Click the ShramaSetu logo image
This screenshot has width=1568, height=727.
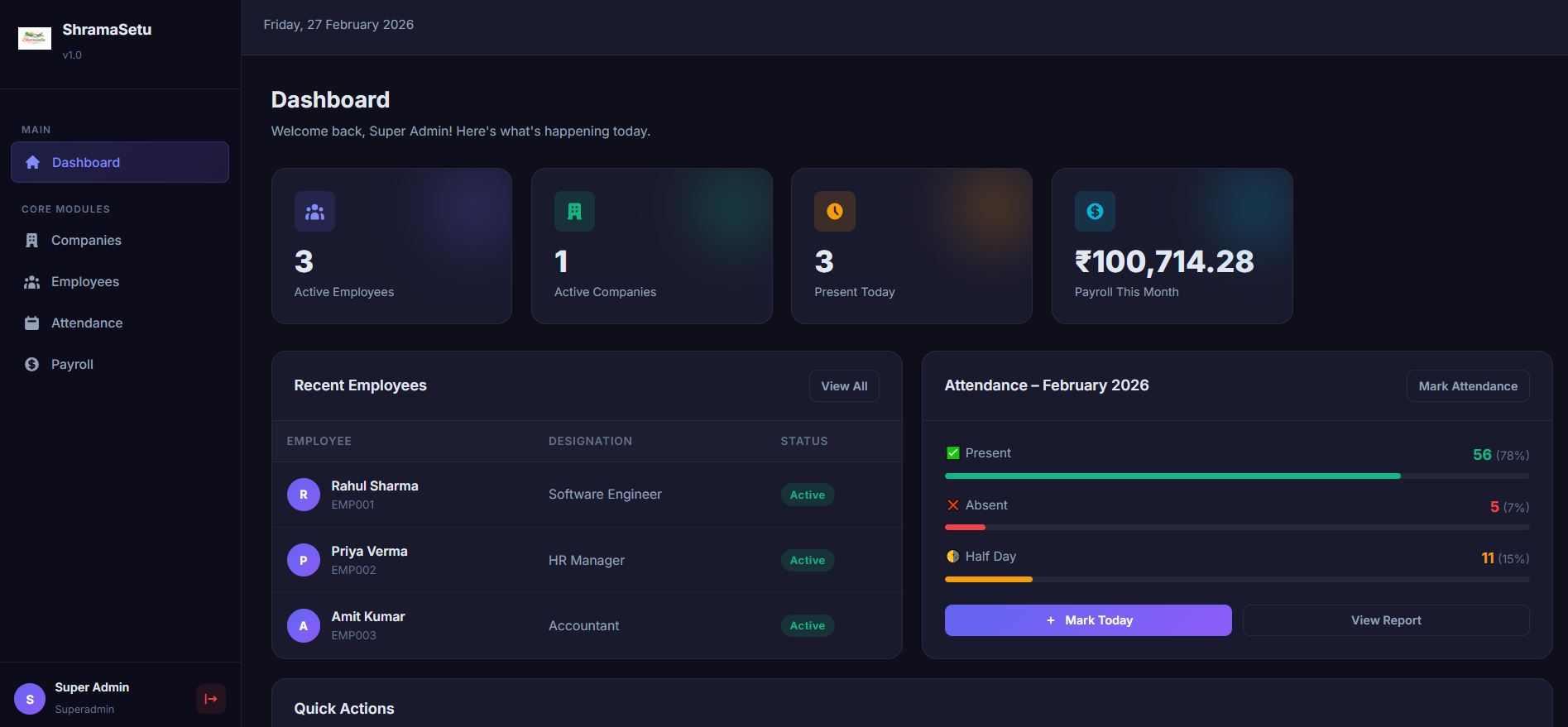[35, 38]
